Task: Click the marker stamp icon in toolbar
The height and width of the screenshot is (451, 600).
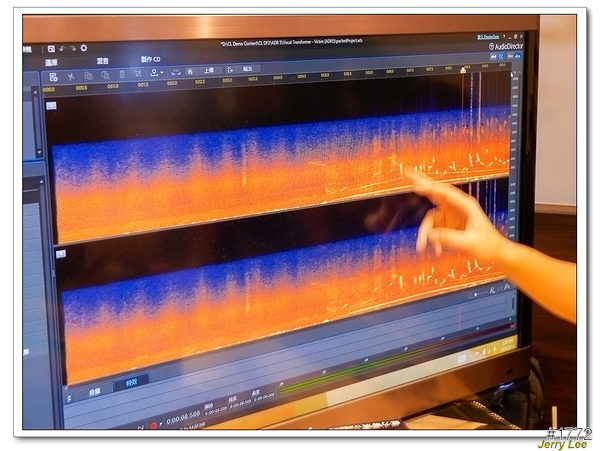Action: [154, 72]
